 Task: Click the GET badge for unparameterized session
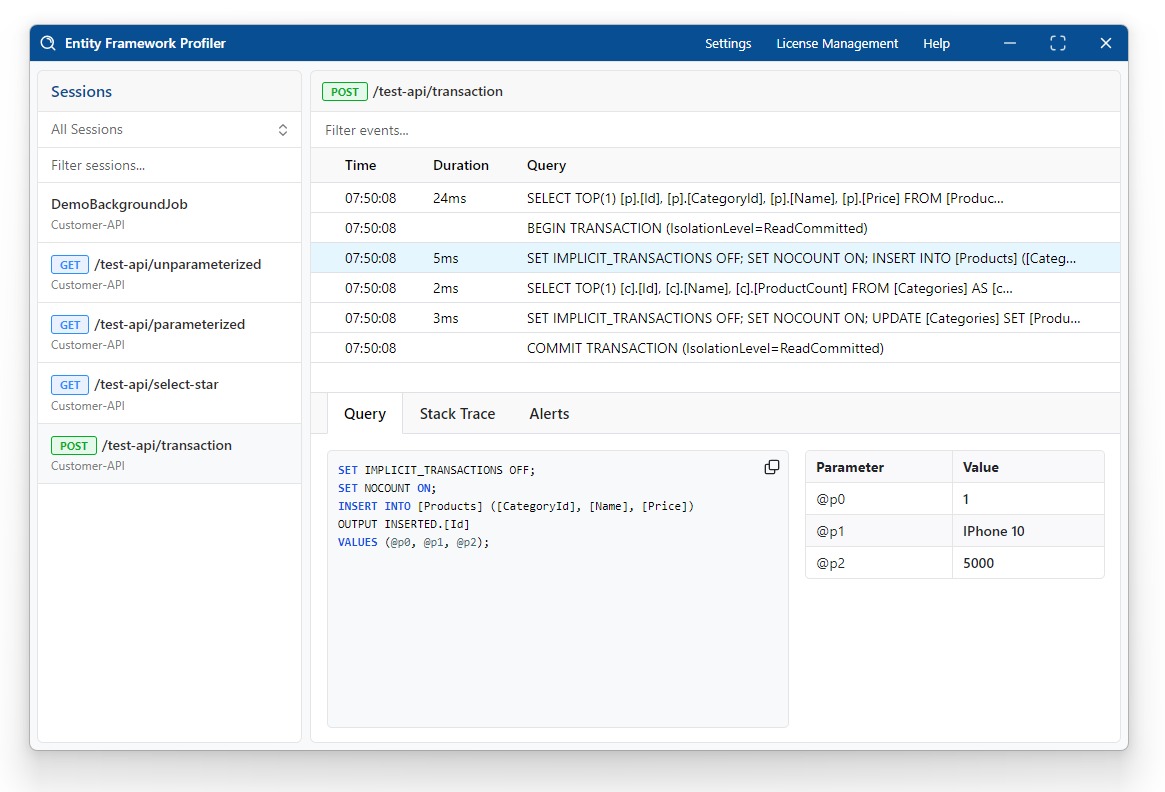pos(70,265)
